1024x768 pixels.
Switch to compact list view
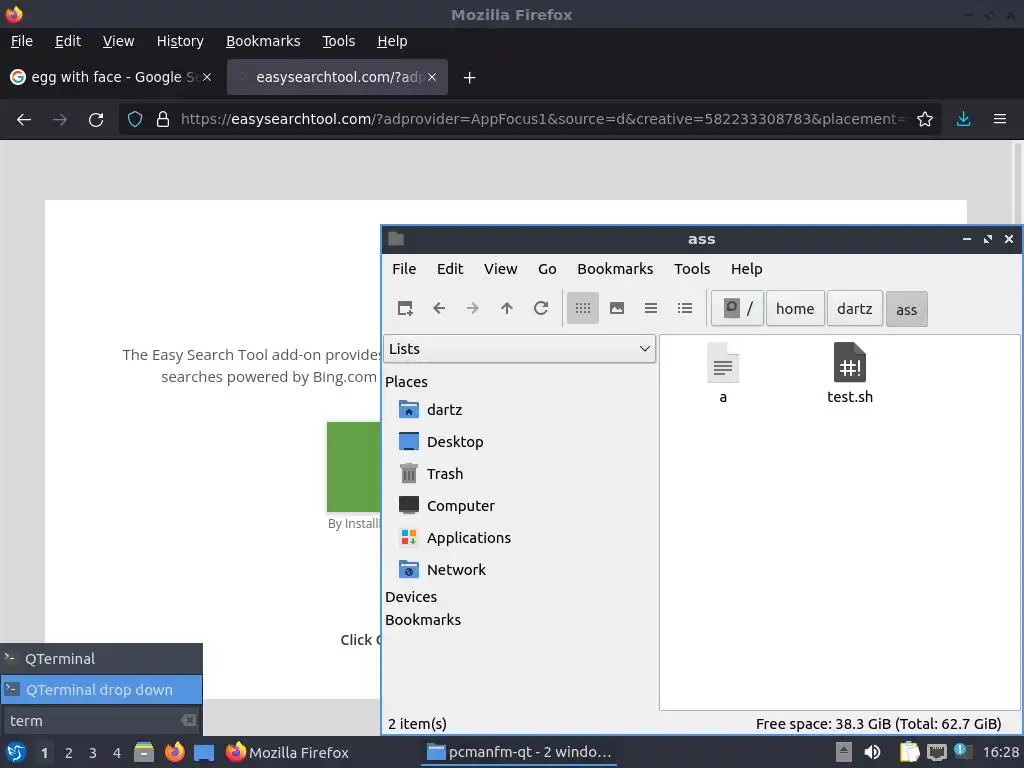(650, 308)
